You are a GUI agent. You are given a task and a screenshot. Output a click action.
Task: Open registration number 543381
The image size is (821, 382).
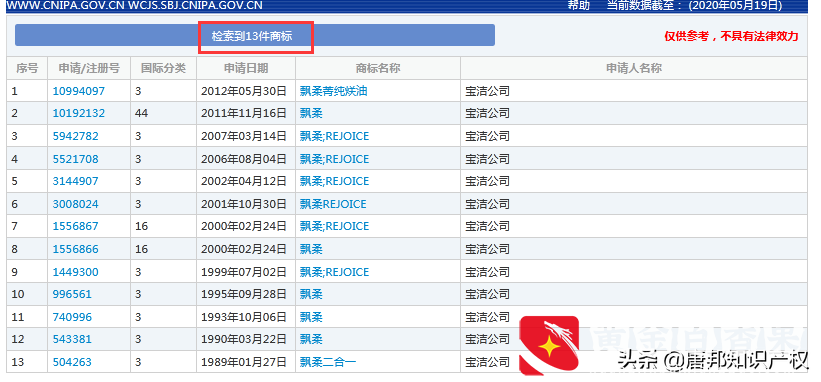(x=72, y=339)
